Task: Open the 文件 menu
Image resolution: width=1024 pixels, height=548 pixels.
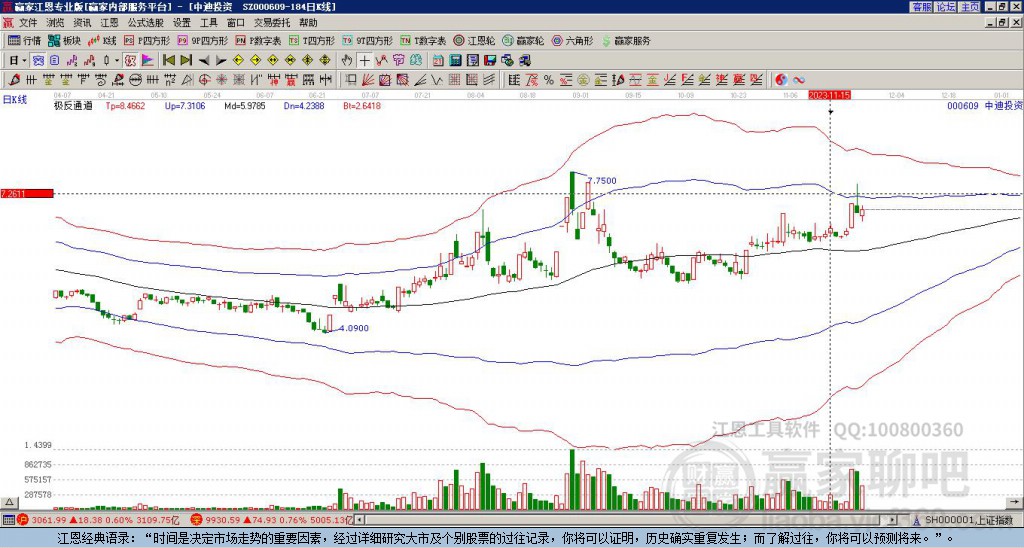Action: pos(28,23)
